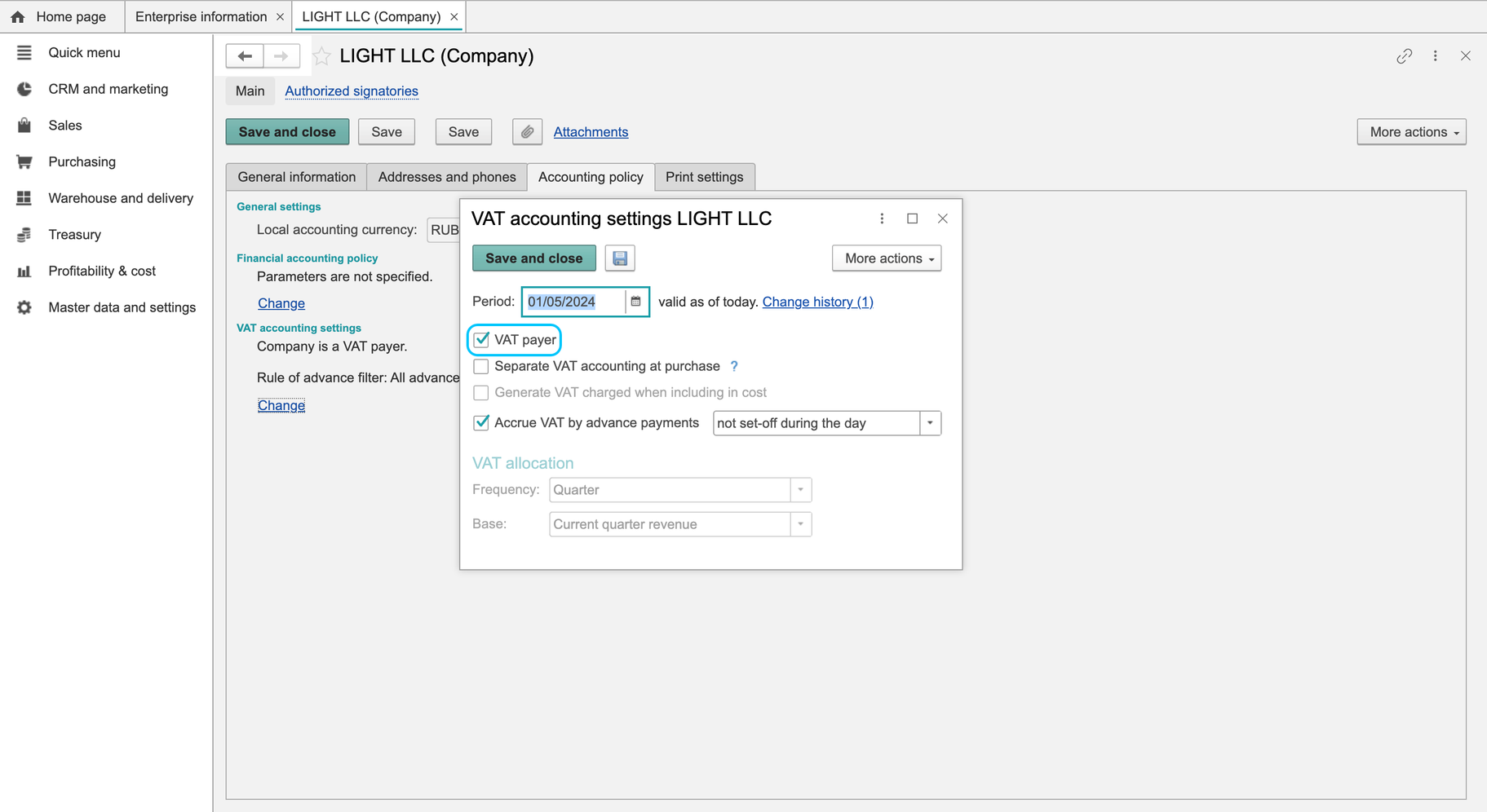Go back with the left arrow button
The image size is (1487, 812).
click(x=245, y=56)
